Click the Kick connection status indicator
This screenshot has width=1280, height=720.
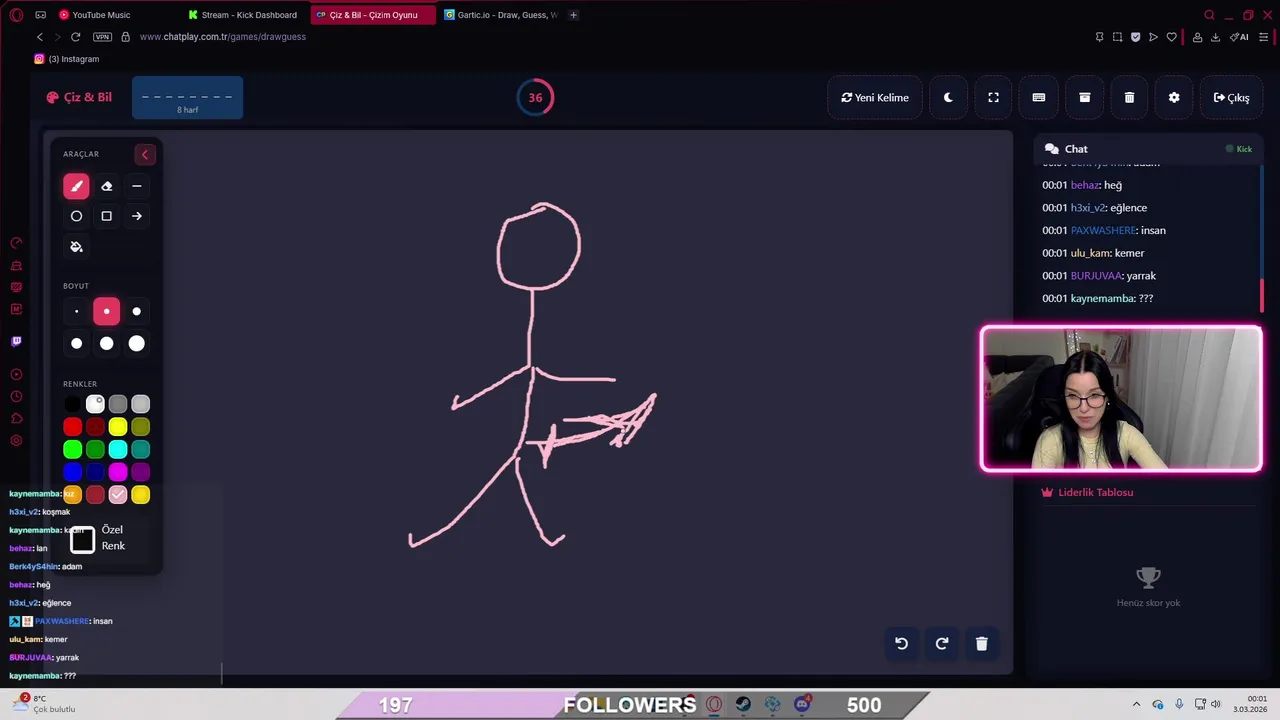(1239, 149)
